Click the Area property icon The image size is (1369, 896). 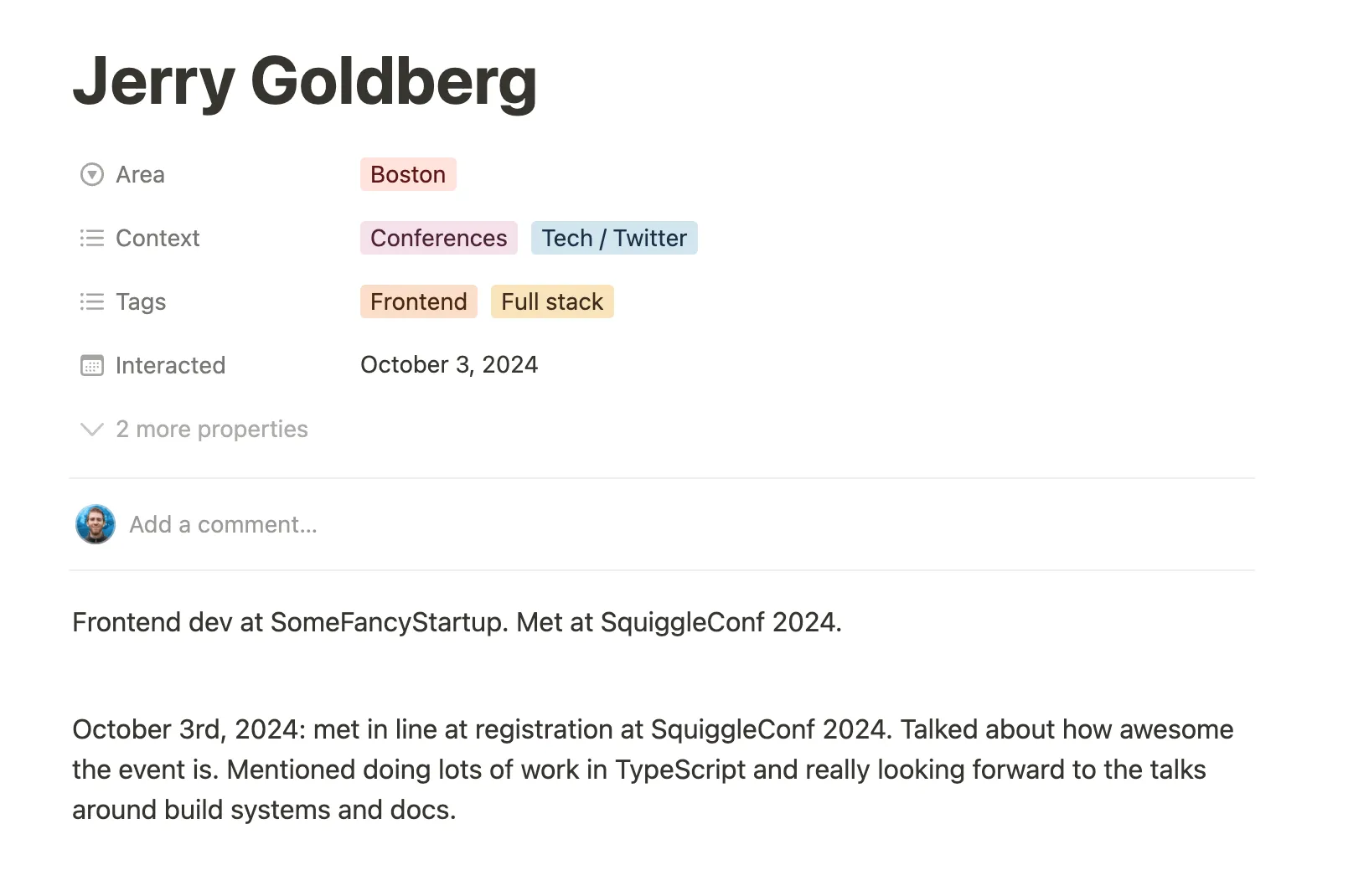pyautogui.click(x=92, y=174)
